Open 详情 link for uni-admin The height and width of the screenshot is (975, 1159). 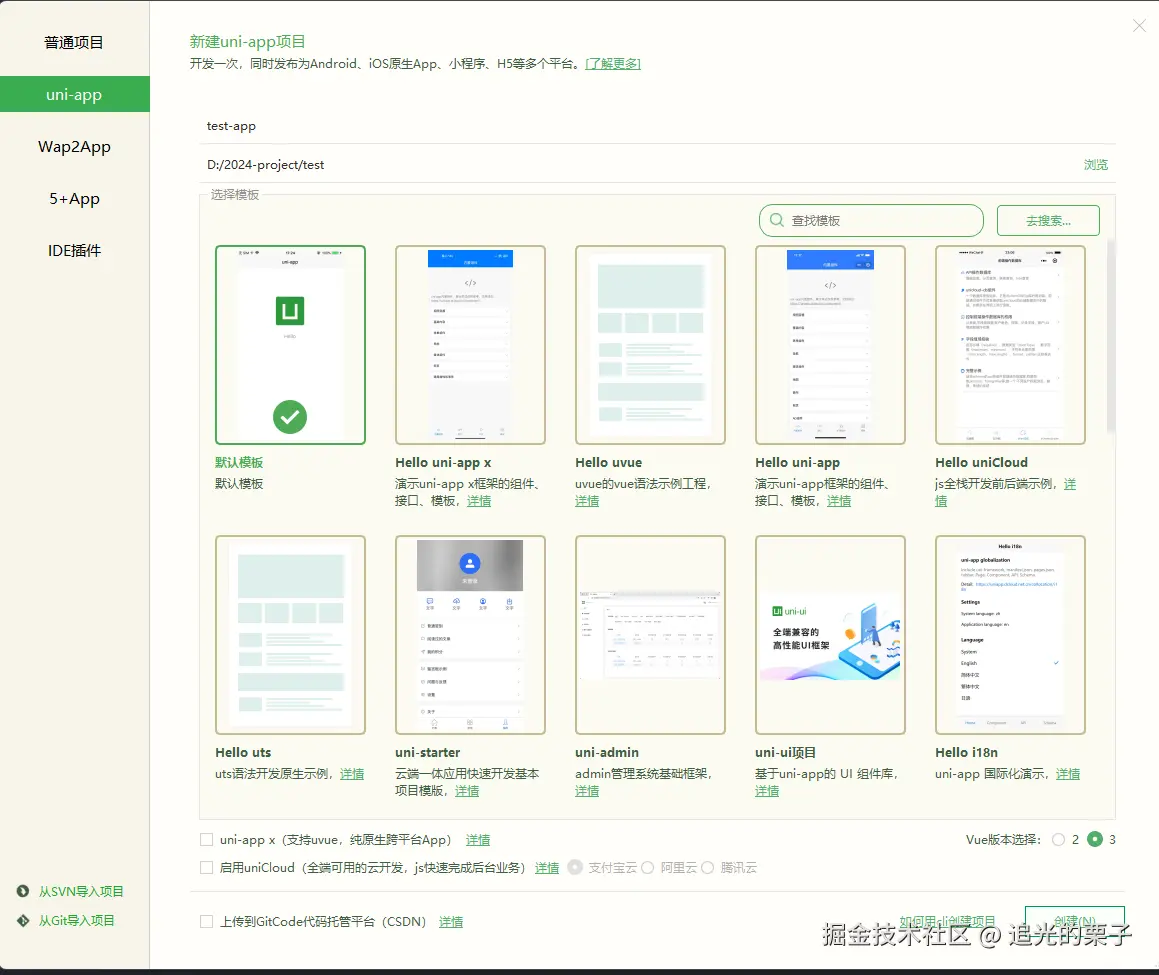point(588,791)
